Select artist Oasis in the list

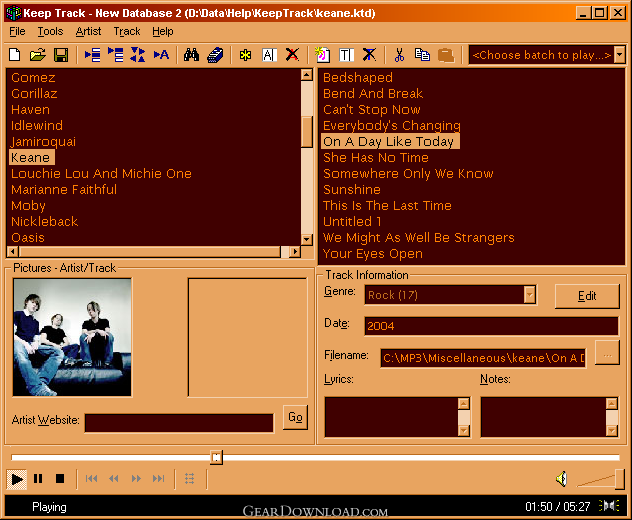28,237
